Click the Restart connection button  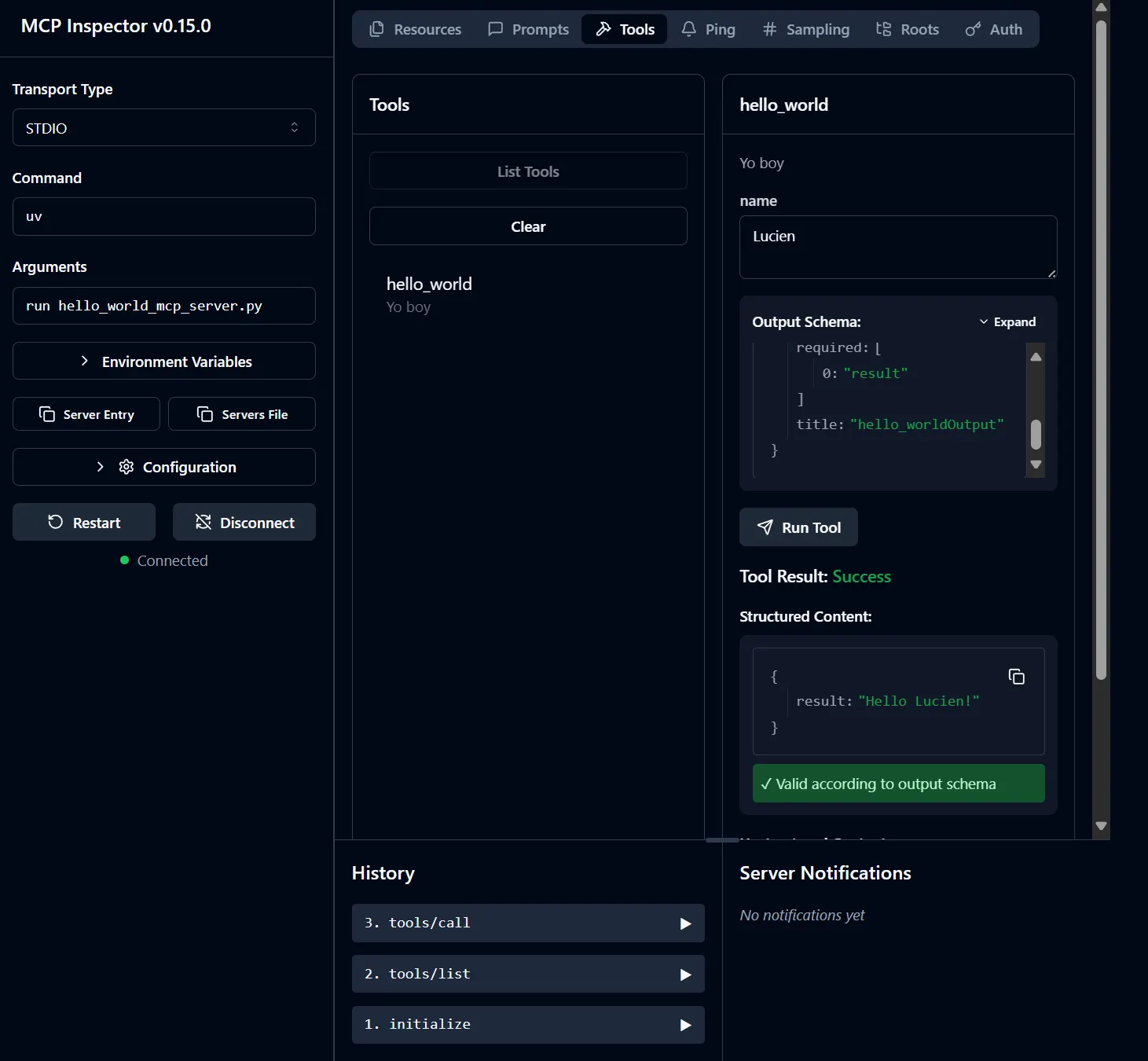pyautogui.click(x=84, y=523)
